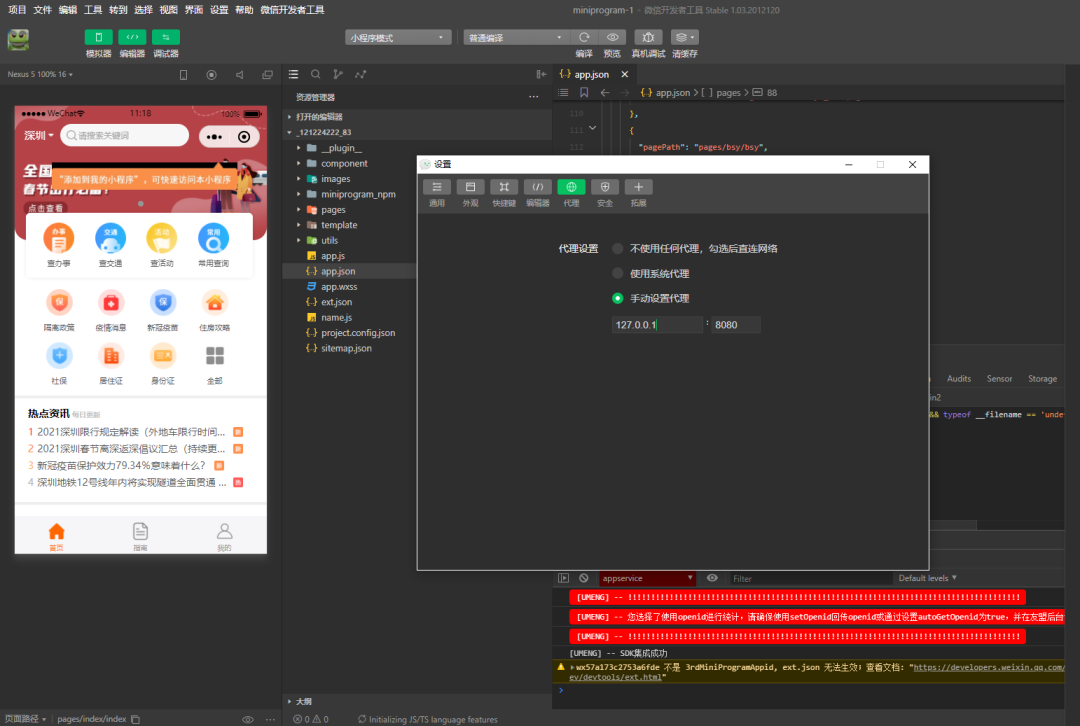Switch to the Storage tab

click(1042, 379)
